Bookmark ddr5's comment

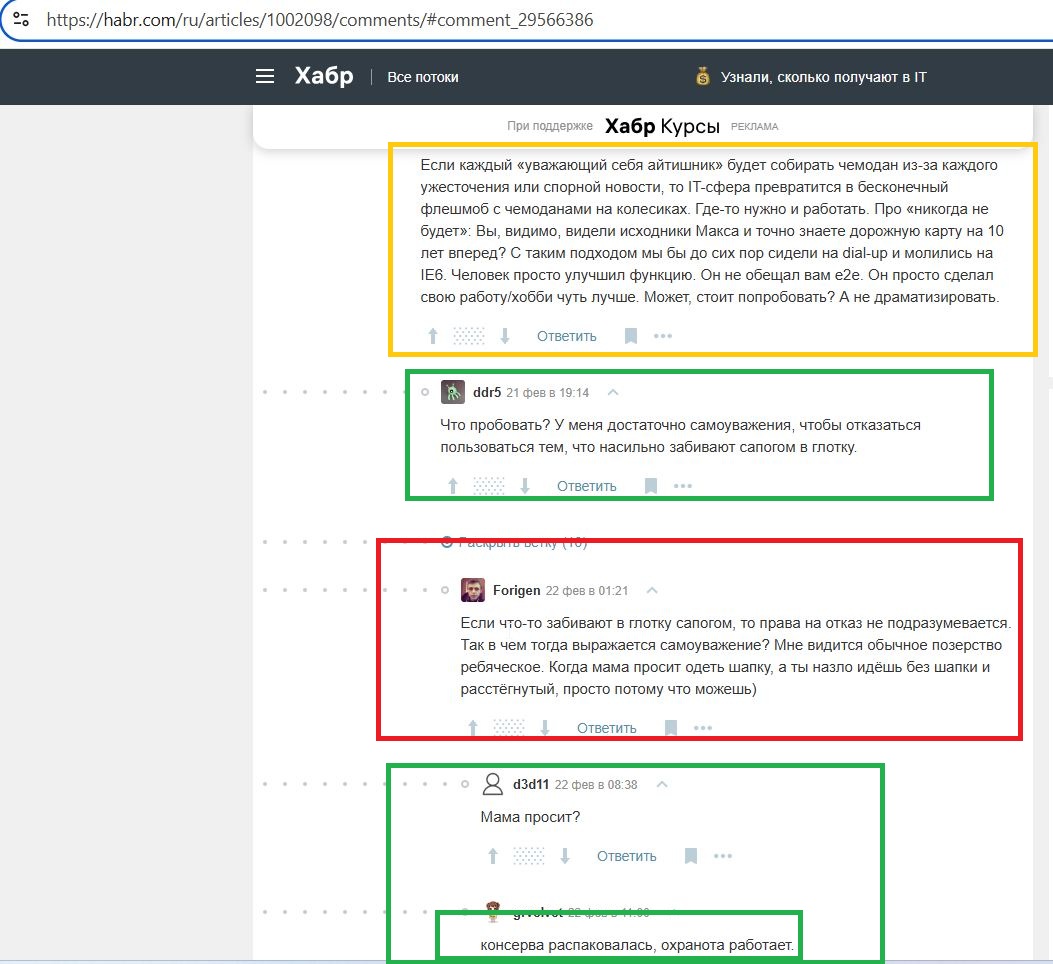click(651, 487)
